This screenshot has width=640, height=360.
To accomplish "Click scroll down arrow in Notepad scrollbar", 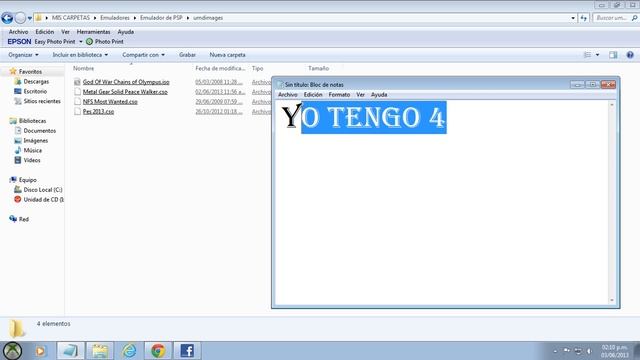I will tap(611, 300).
